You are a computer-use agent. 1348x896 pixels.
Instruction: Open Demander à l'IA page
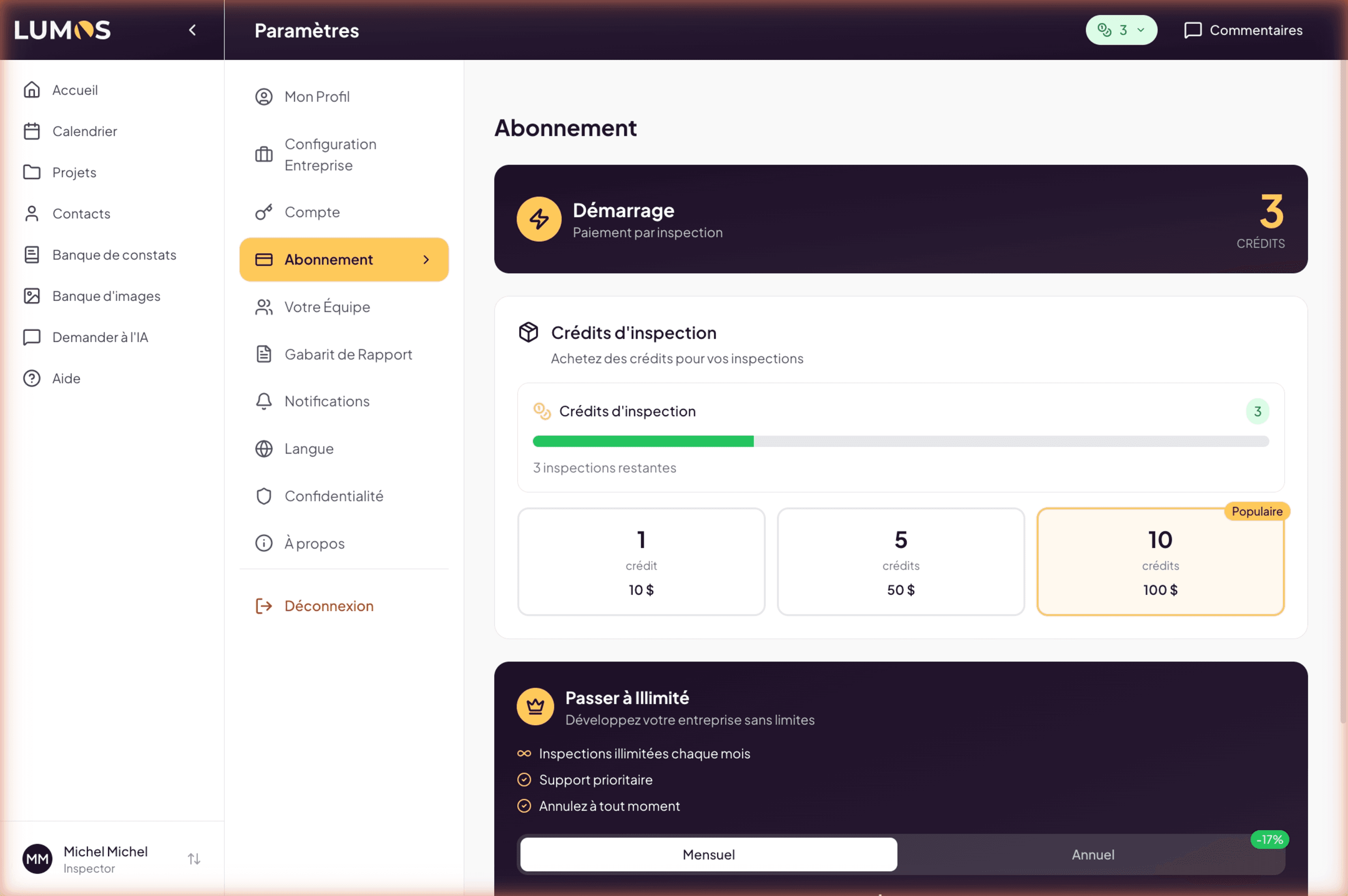[112, 337]
